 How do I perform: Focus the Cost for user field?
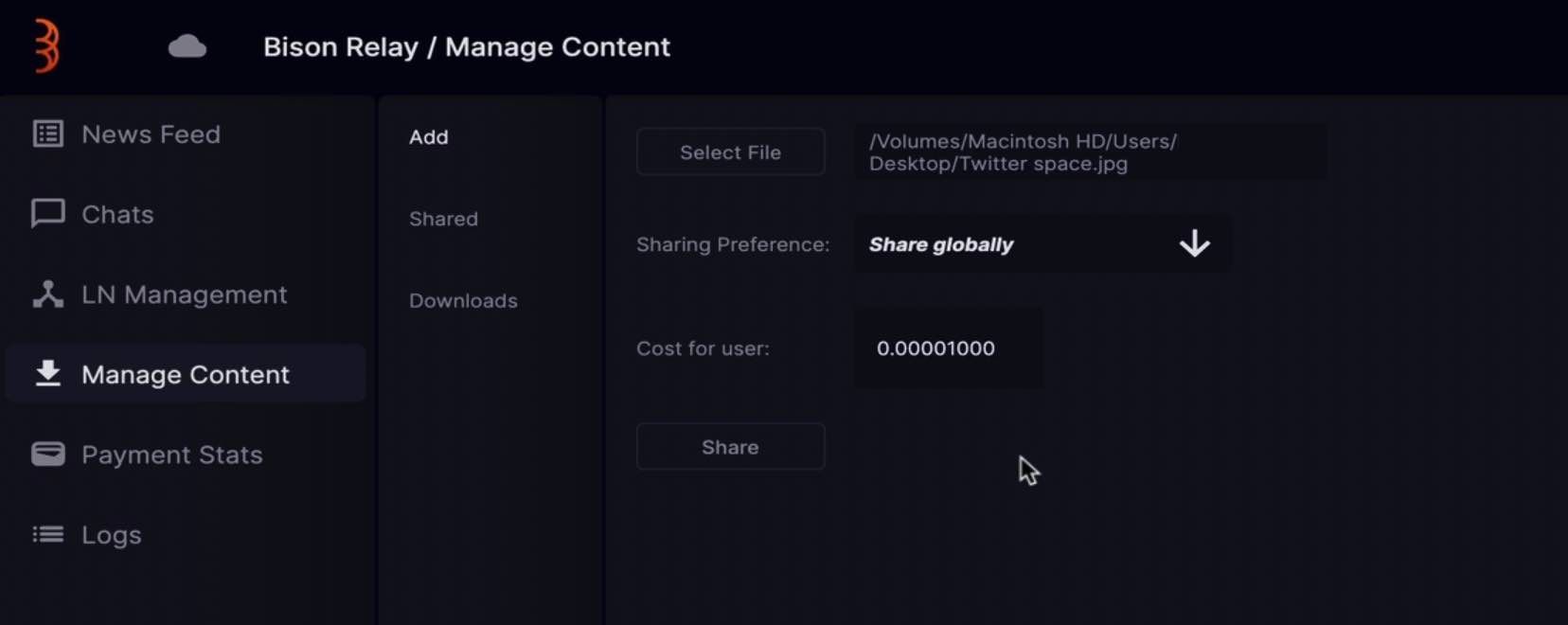tap(948, 348)
